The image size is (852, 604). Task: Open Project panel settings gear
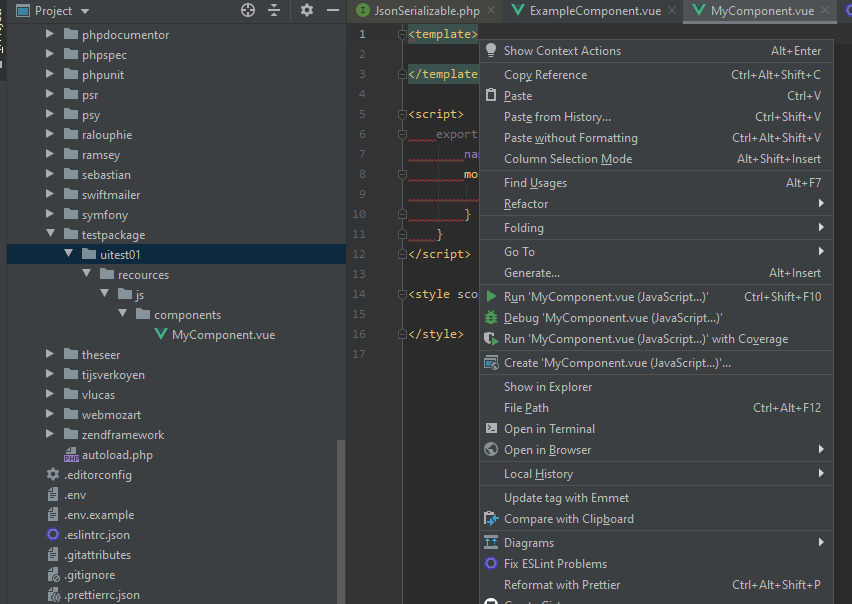[x=307, y=10]
